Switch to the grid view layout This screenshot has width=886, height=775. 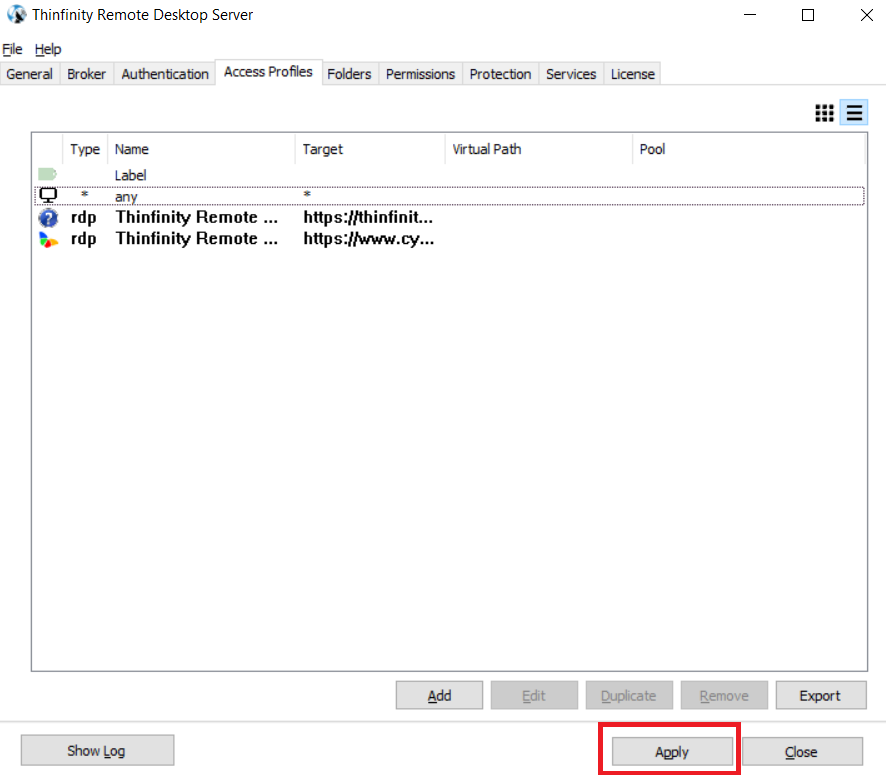pos(824,113)
